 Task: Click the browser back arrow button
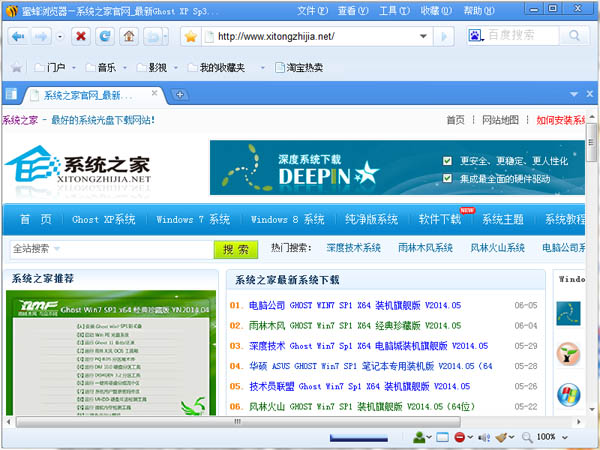click(18, 37)
